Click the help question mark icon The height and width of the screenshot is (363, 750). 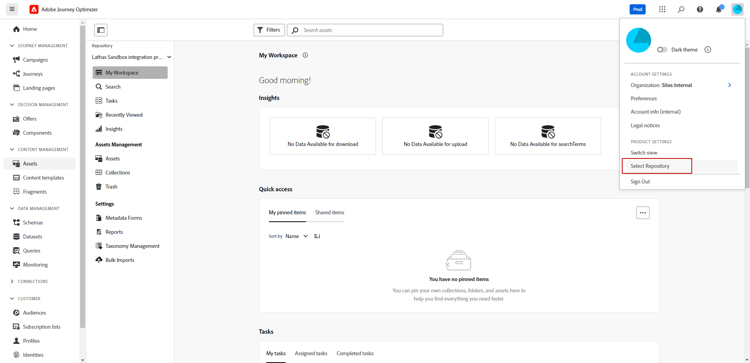click(700, 9)
